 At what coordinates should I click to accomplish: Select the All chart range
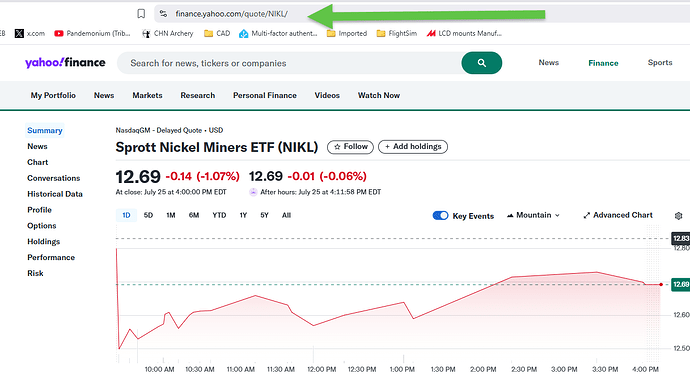coord(286,215)
